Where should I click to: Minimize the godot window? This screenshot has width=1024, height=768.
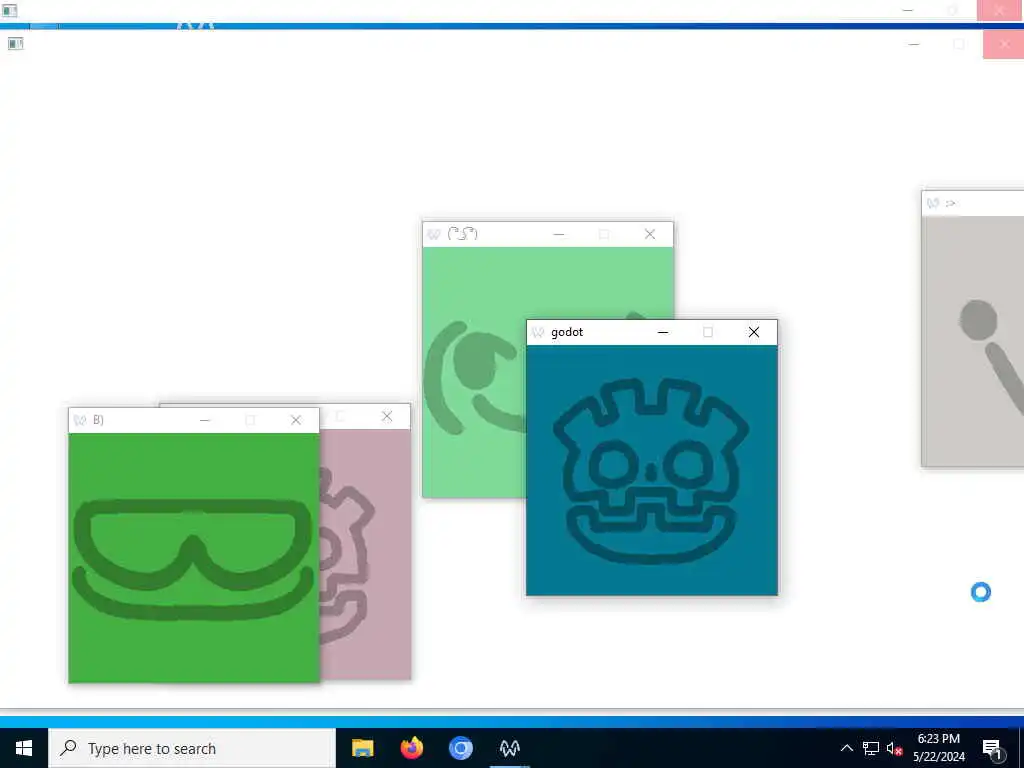point(663,332)
